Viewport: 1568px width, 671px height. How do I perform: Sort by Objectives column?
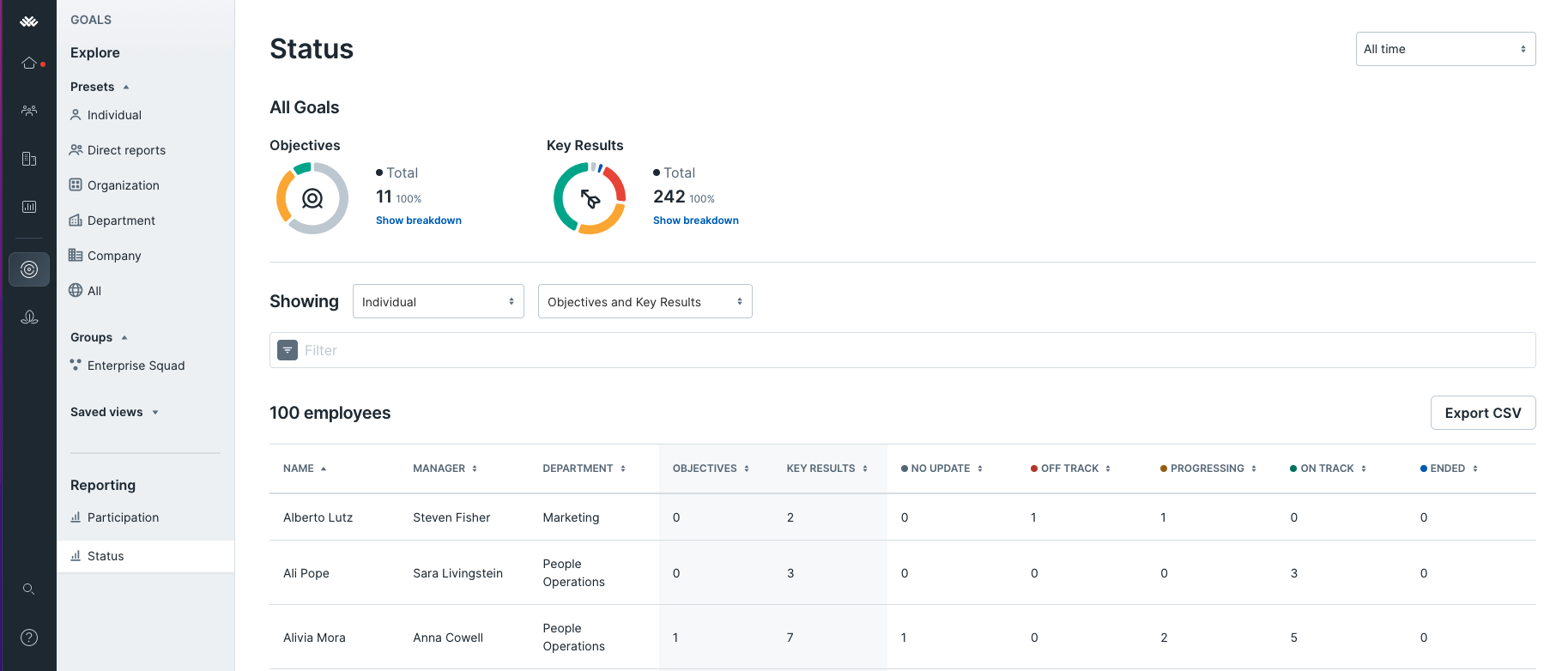711,468
